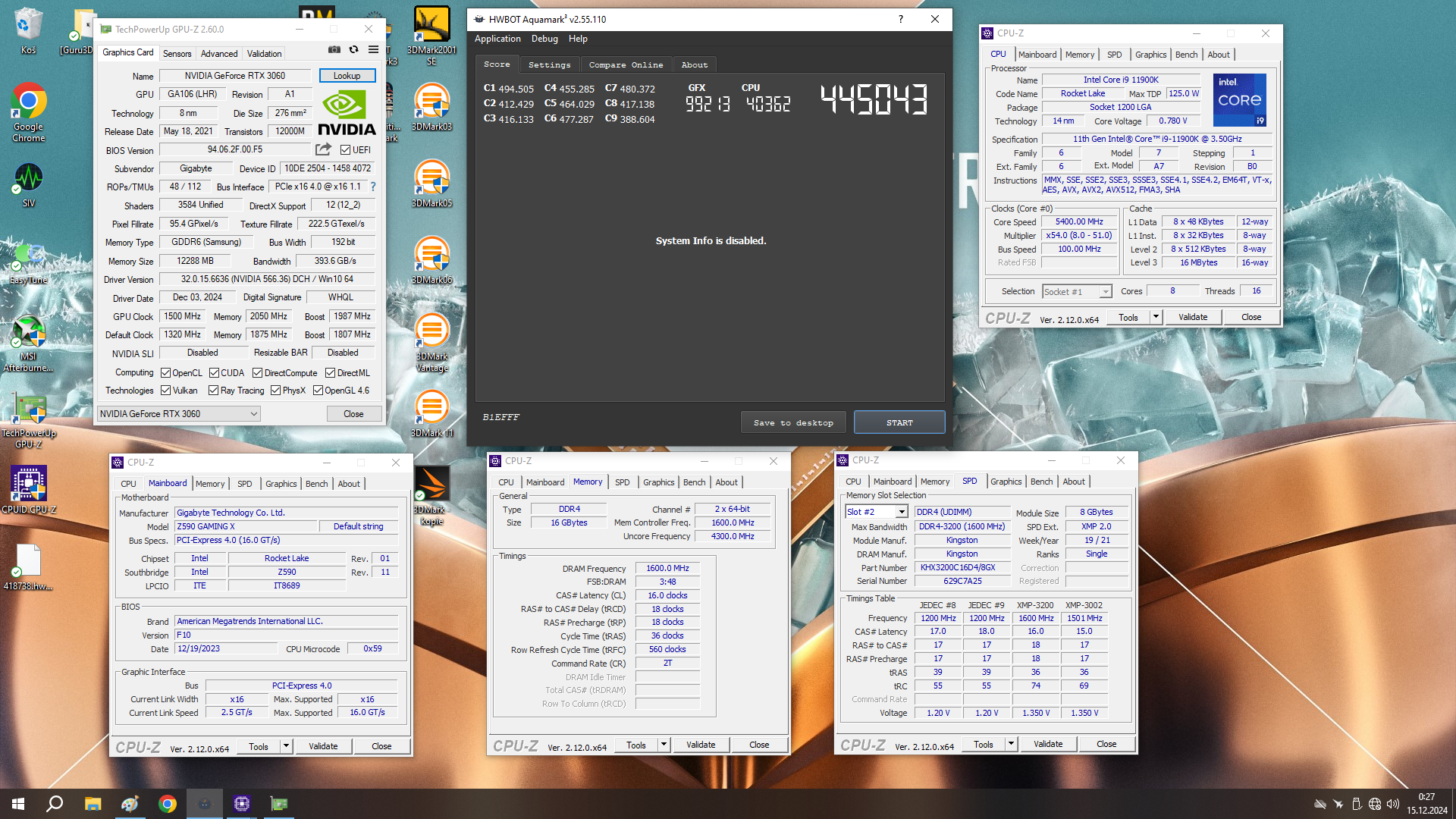Open Settings tab in Aquamark
Screen dimensions: 1456x819
549,65
